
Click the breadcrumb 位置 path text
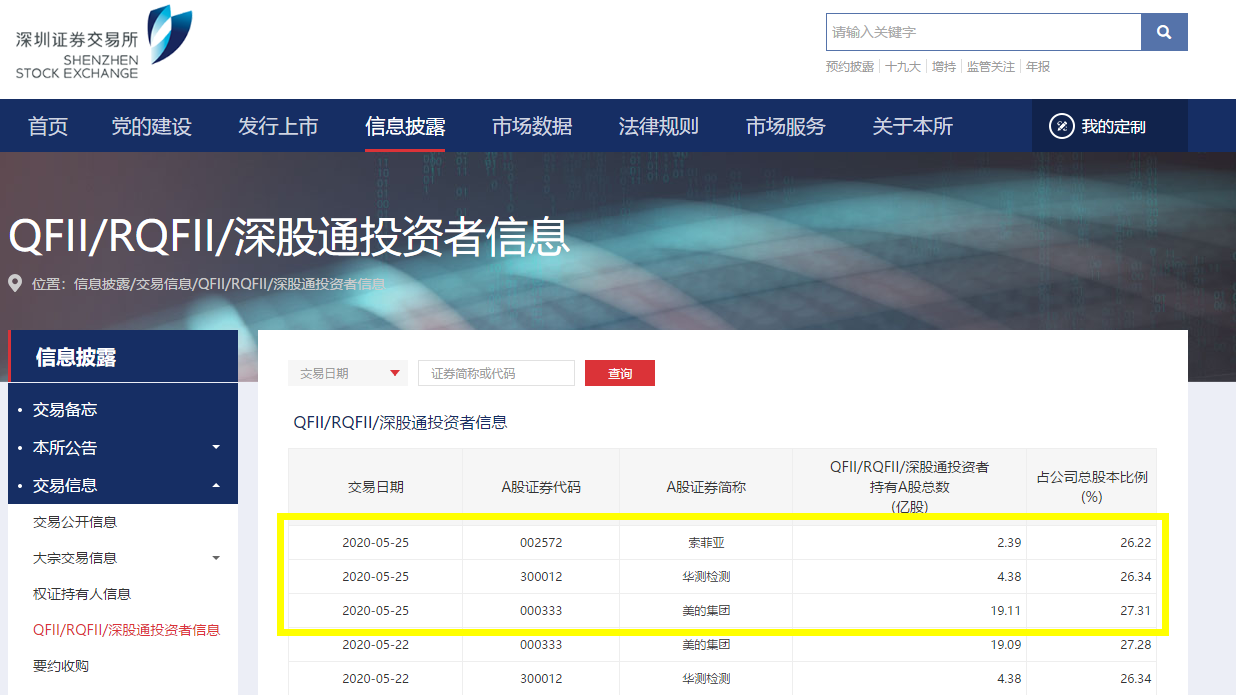(x=208, y=284)
